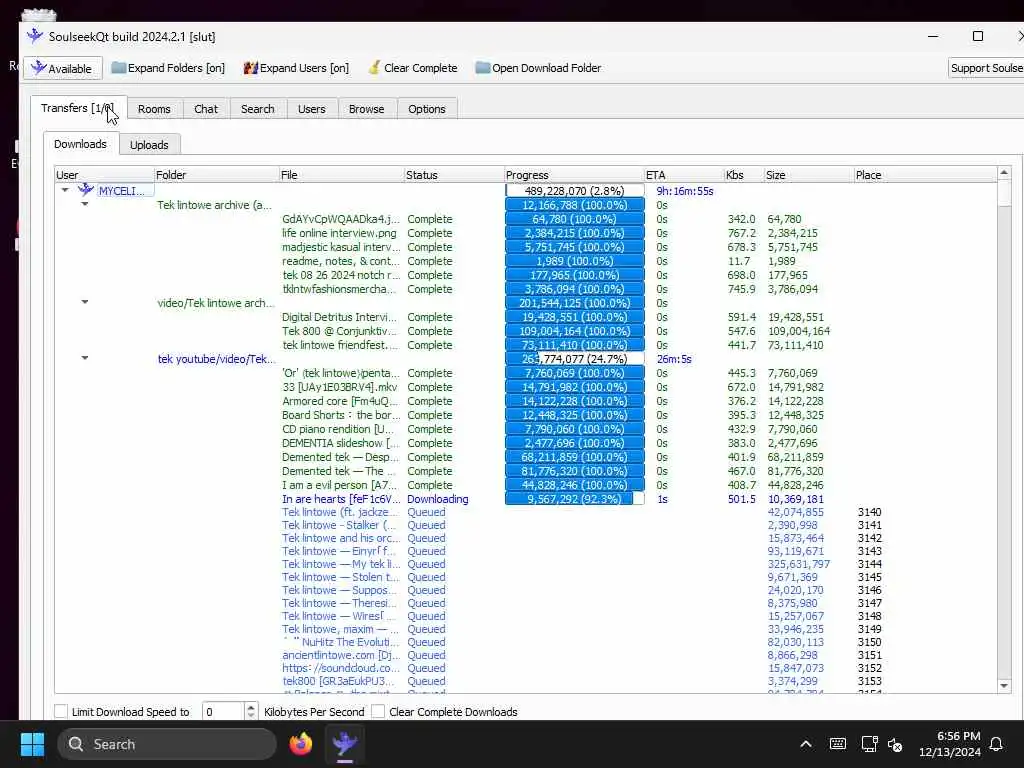Click the 92.3% In are hearts progress bar
1024x768 pixels.
point(575,499)
